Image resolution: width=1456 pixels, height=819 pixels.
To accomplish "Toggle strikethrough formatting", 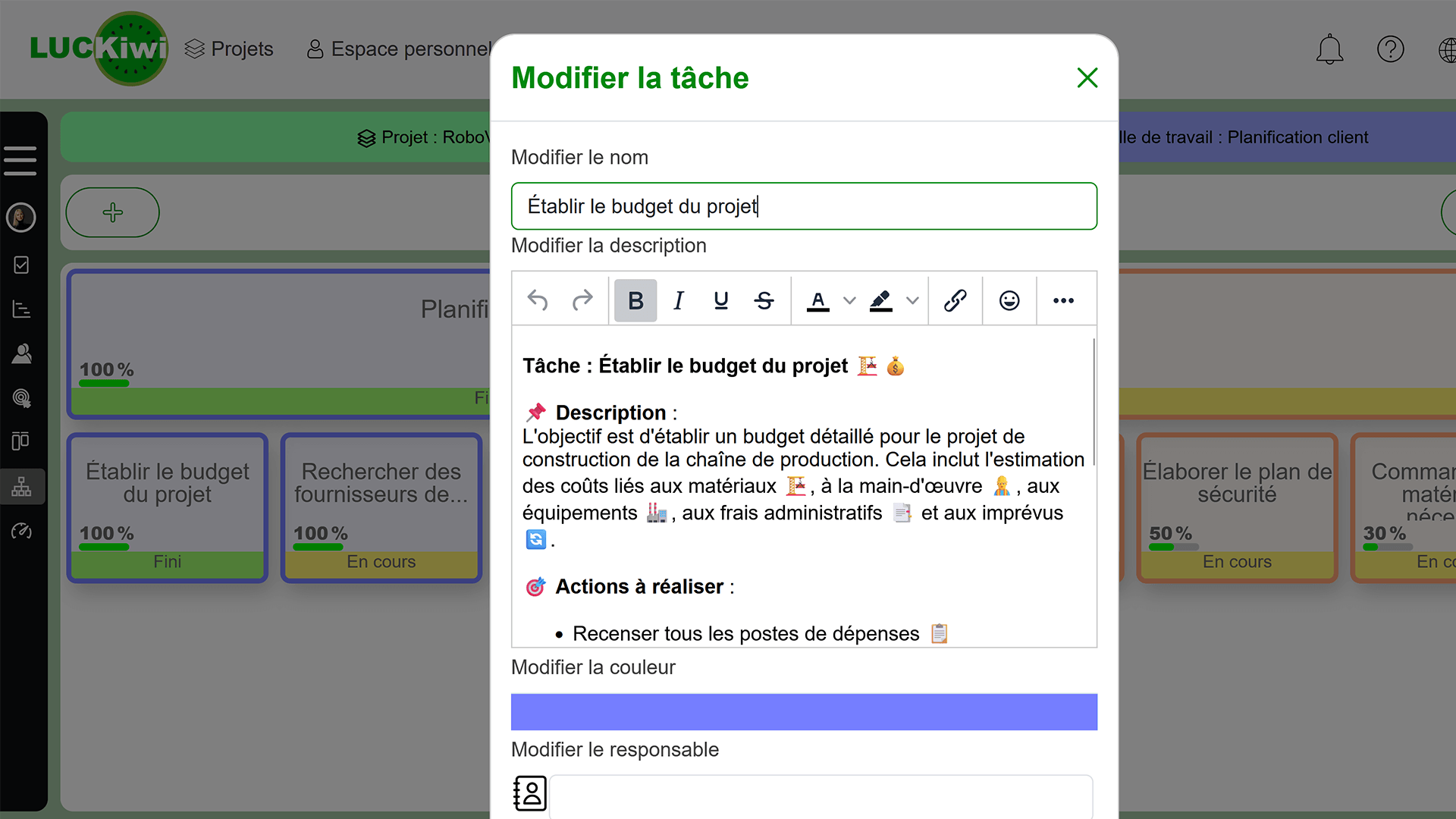I will pyautogui.click(x=764, y=300).
